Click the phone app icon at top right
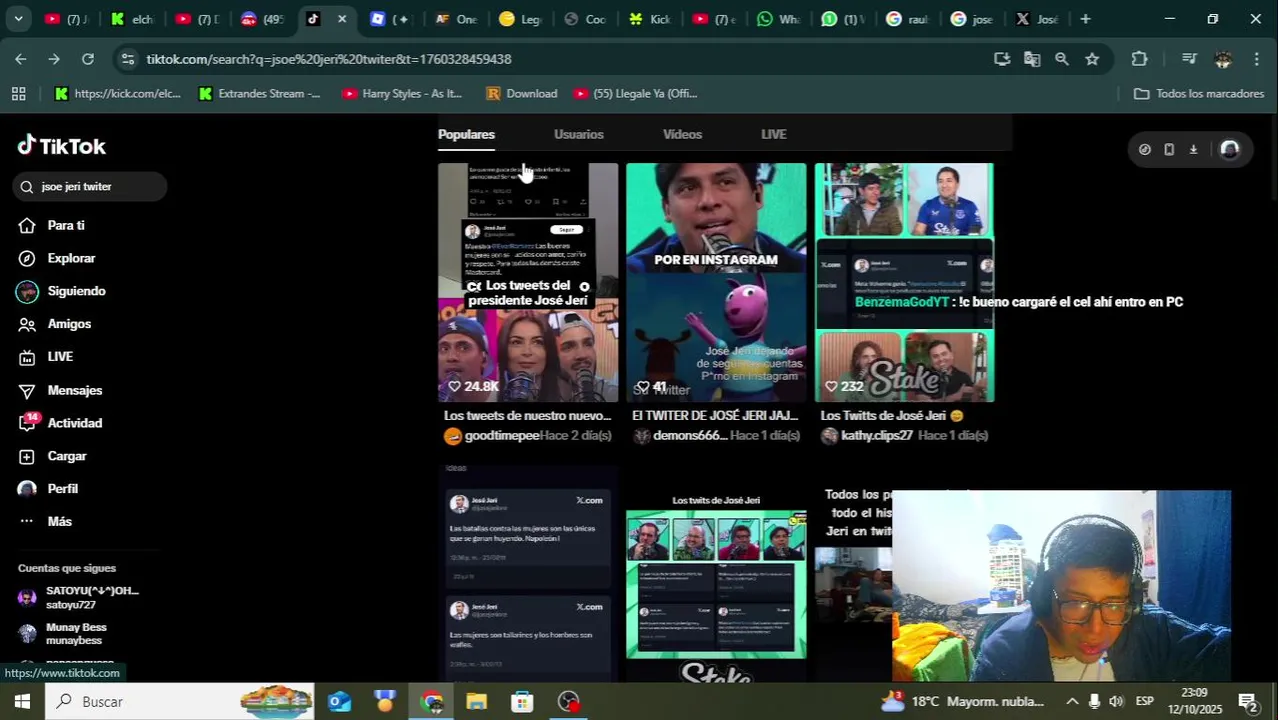 [1169, 149]
